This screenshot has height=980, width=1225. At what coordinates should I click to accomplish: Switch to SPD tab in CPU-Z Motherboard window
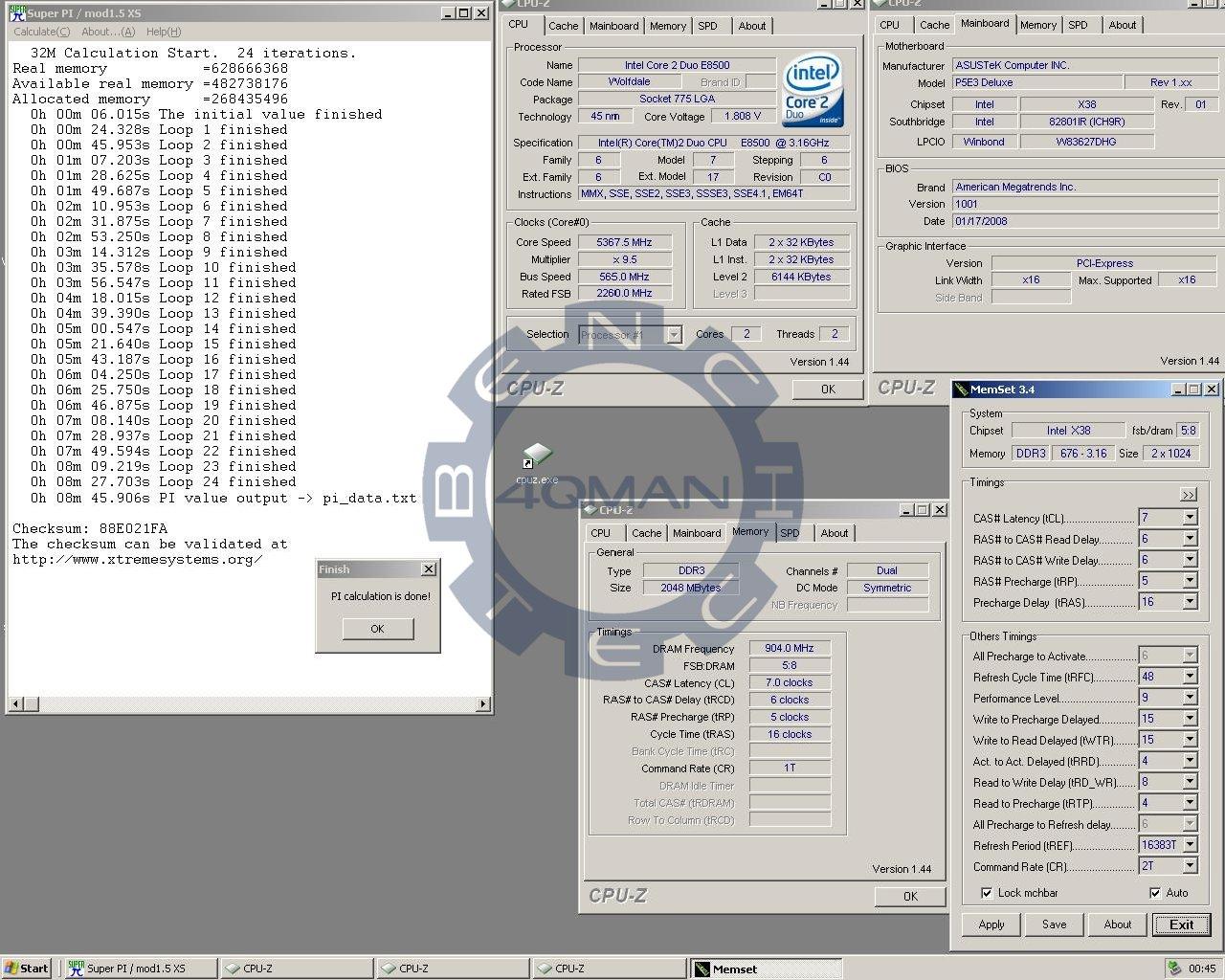pyautogui.click(x=1078, y=25)
